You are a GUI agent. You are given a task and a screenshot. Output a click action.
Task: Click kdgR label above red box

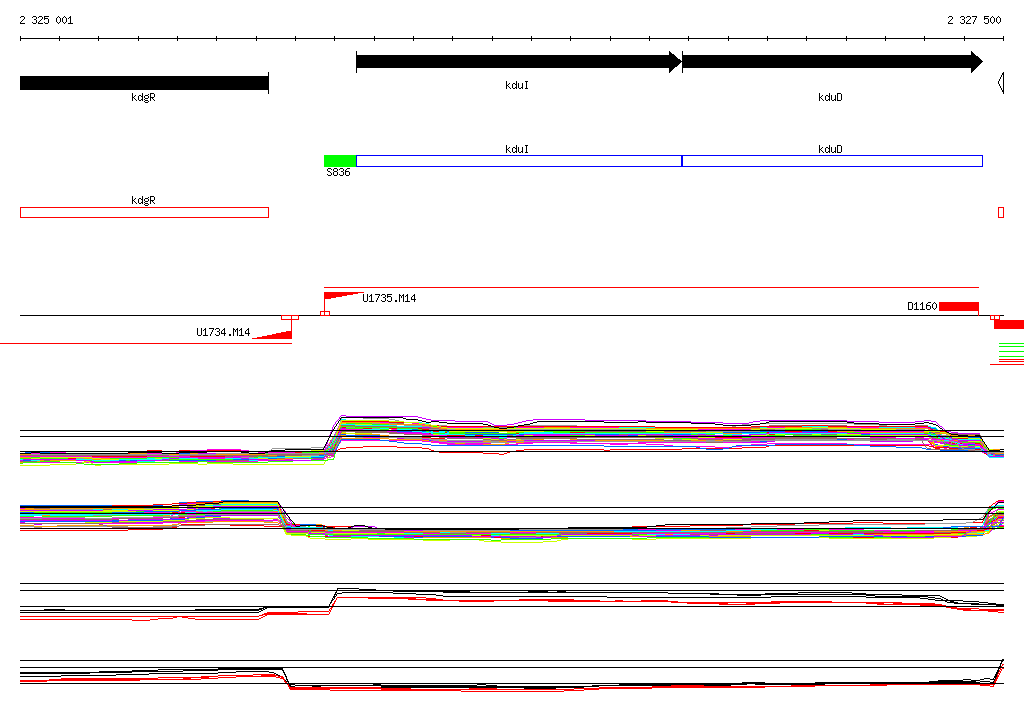click(144, 200)
